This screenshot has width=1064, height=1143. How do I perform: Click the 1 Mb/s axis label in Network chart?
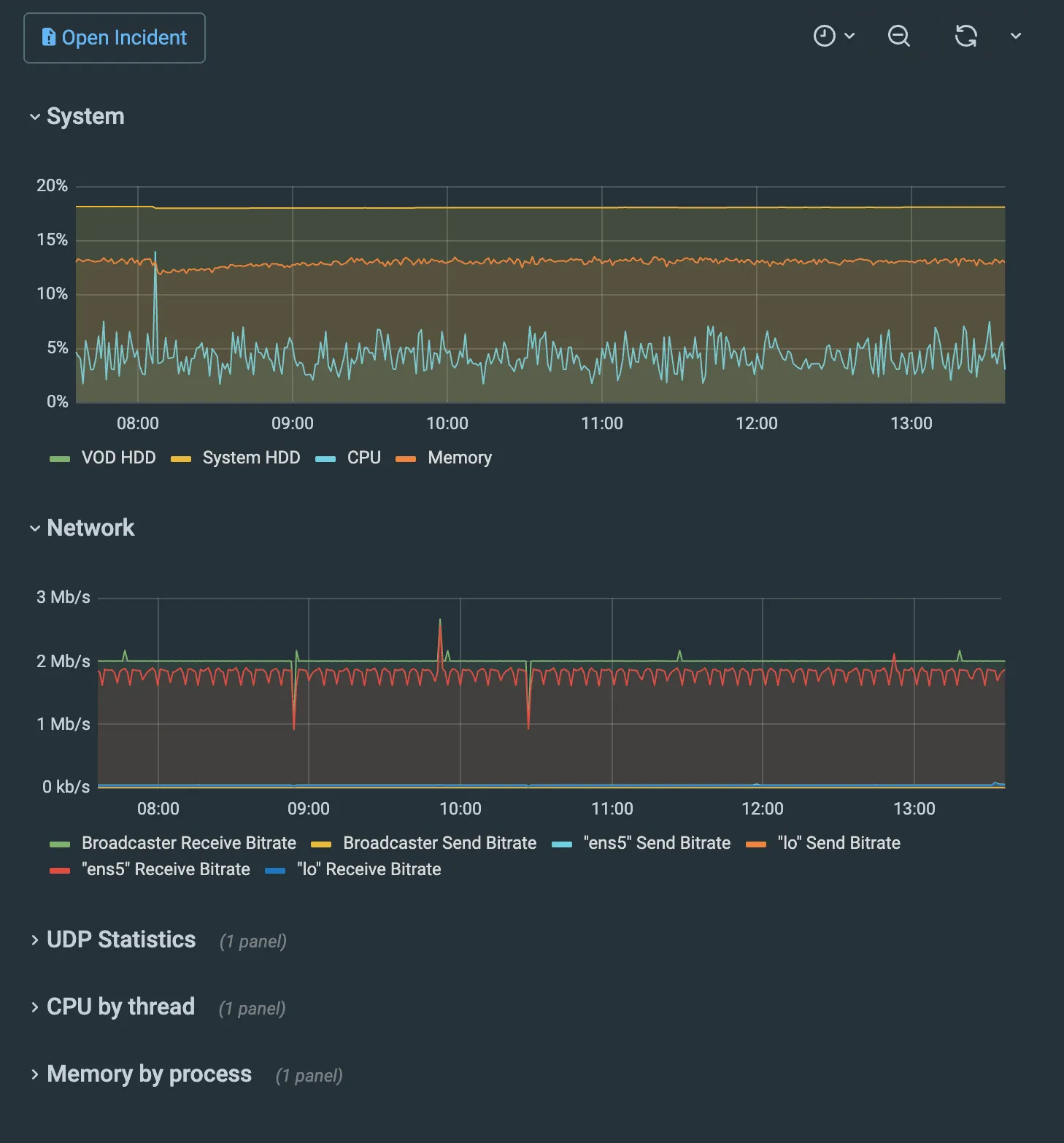63,724
